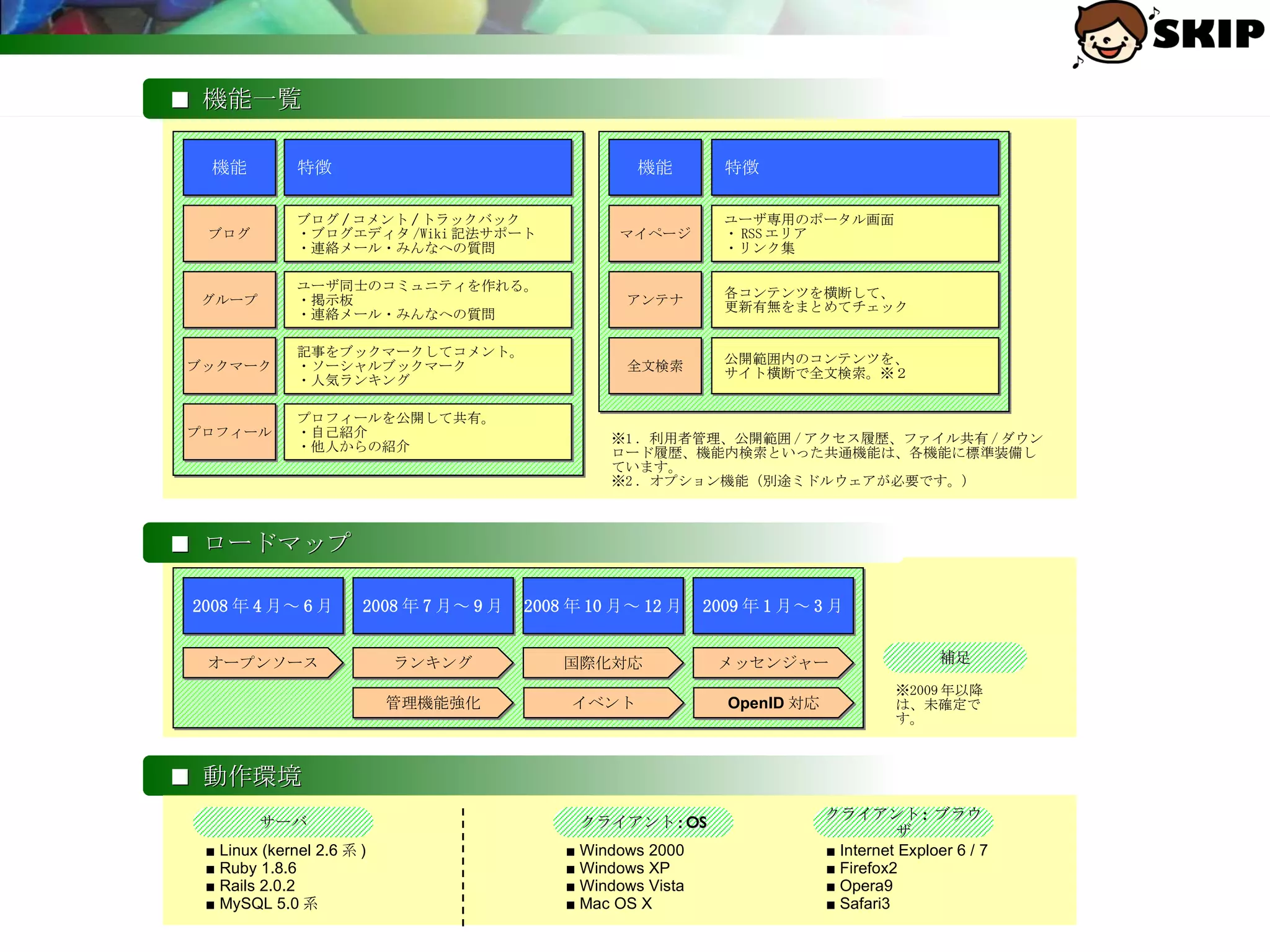Click the white square beside ロードマップ

[x=180, y=544]
